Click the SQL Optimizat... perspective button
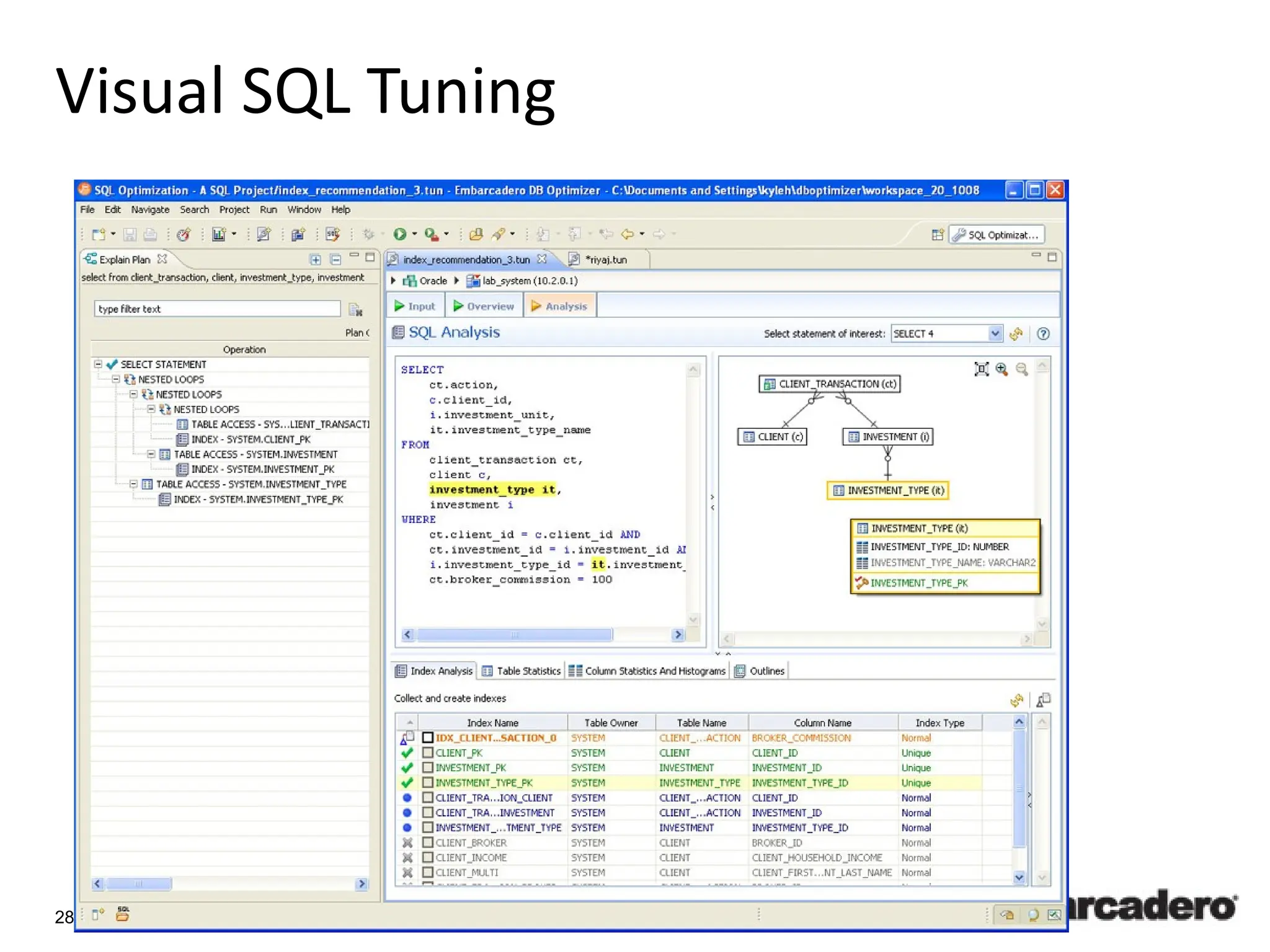This screenshot has width=1270, height=952. point(997,235)
